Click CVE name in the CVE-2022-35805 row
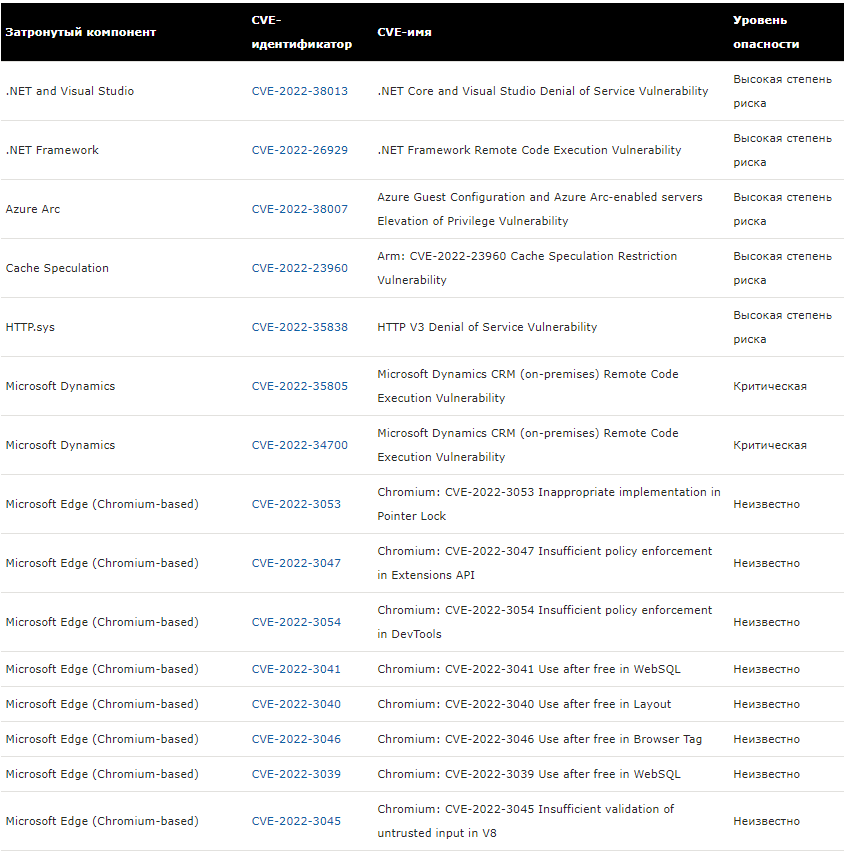The width and height of the screenshot is (846, 852). click(528, 386)
